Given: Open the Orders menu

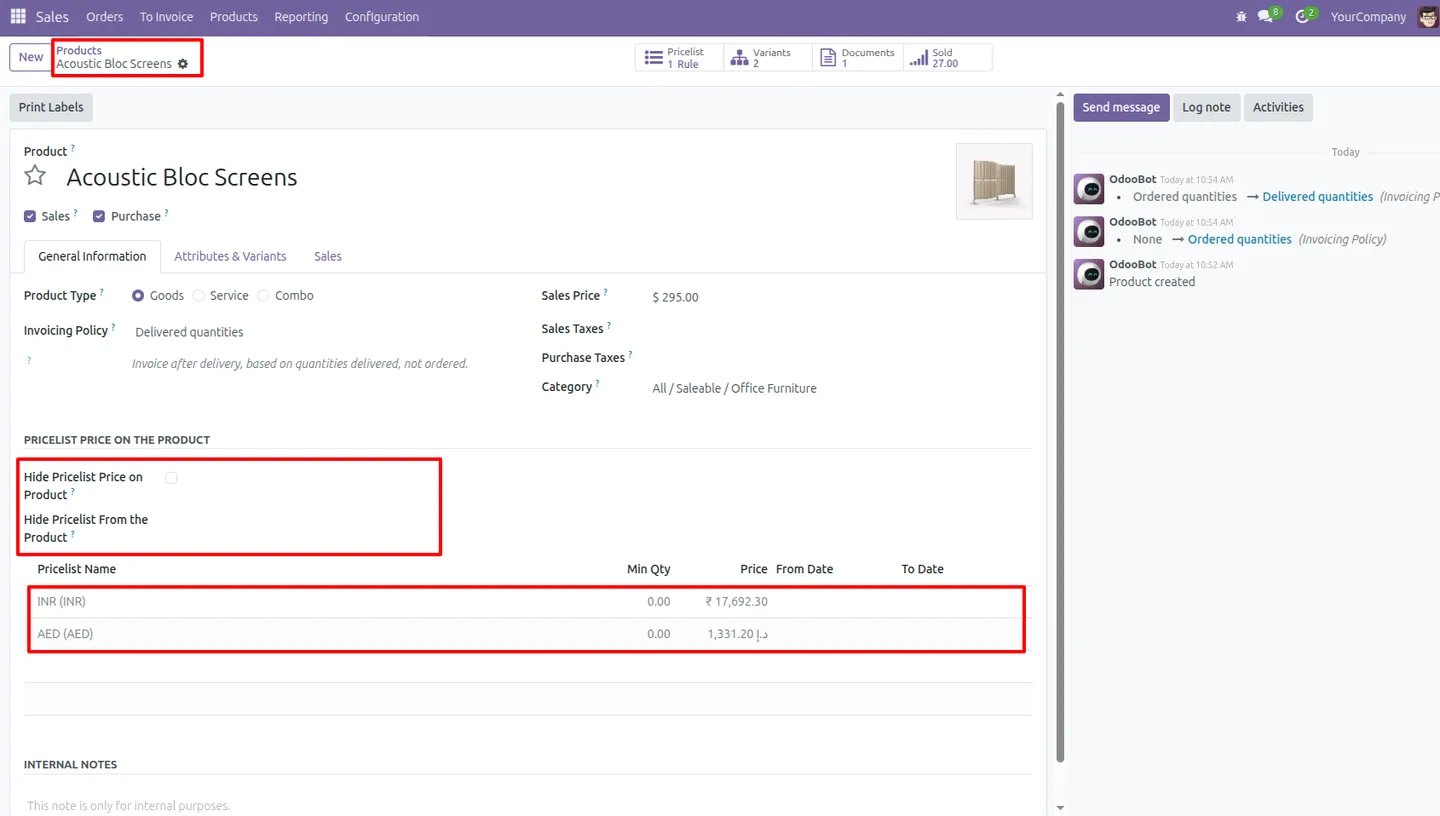Looking at the screenshot, I should [x=105, y=17].
